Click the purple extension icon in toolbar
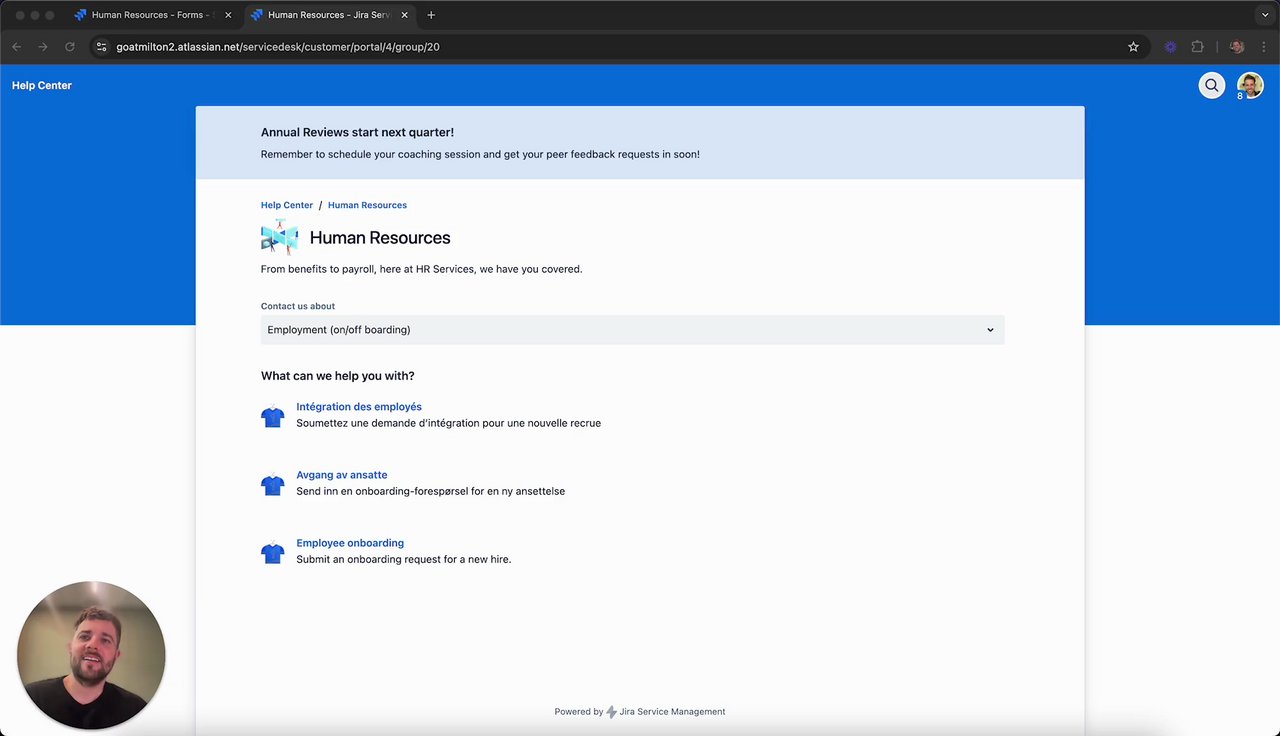 [x=1170, y=47]
